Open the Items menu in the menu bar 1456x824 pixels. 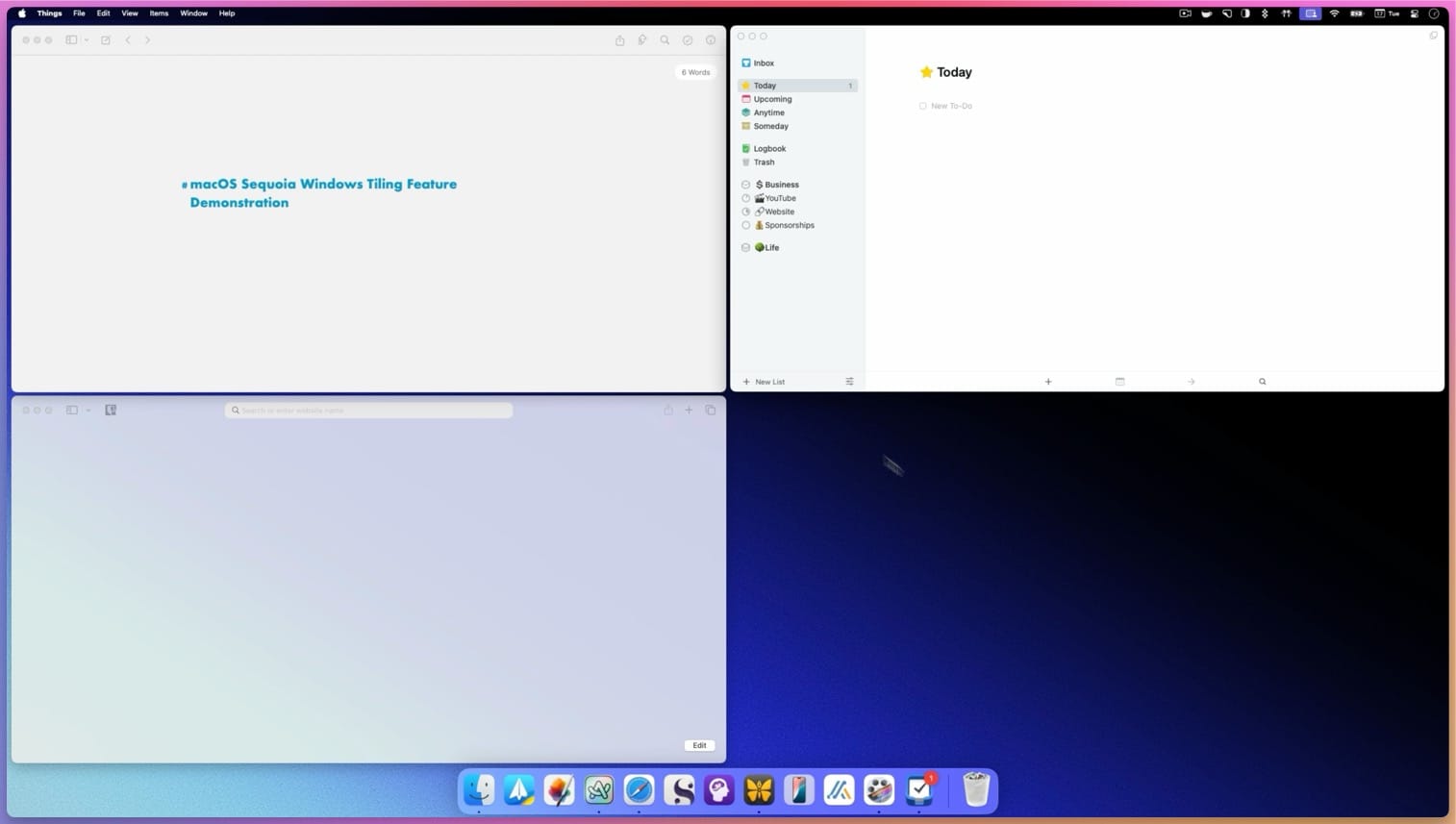[159, 13]
